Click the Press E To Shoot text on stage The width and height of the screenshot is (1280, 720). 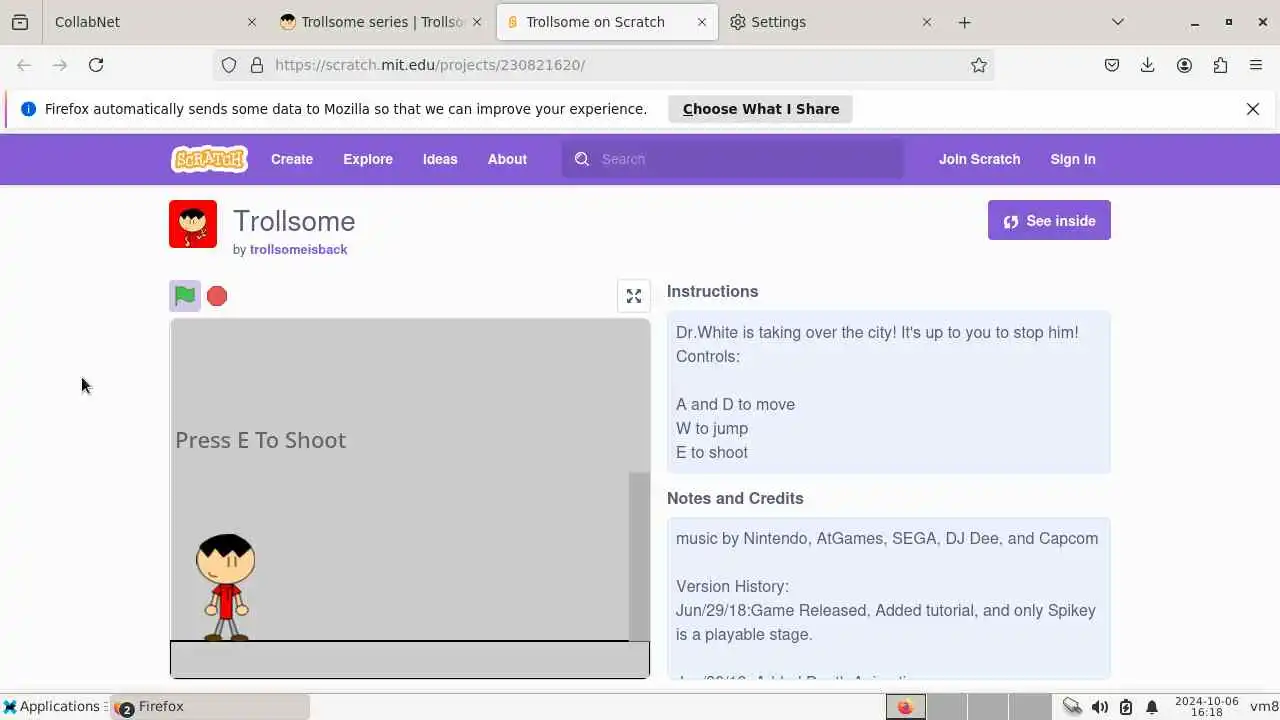(x=260, y=440)
